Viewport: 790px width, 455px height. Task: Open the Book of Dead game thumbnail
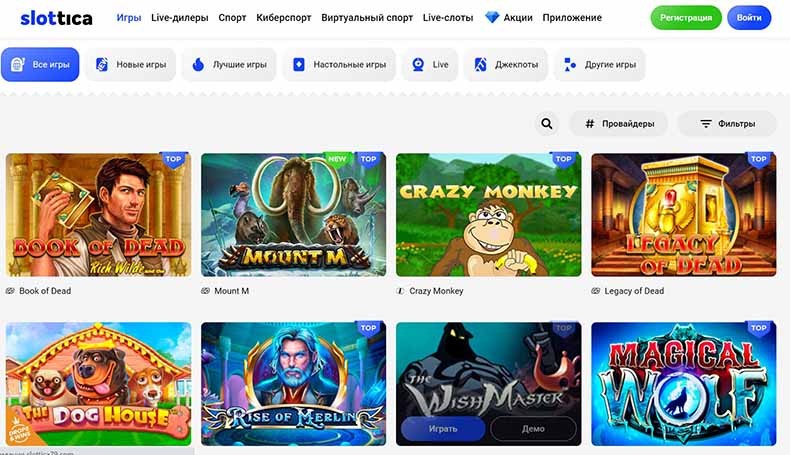coord(98,215)
